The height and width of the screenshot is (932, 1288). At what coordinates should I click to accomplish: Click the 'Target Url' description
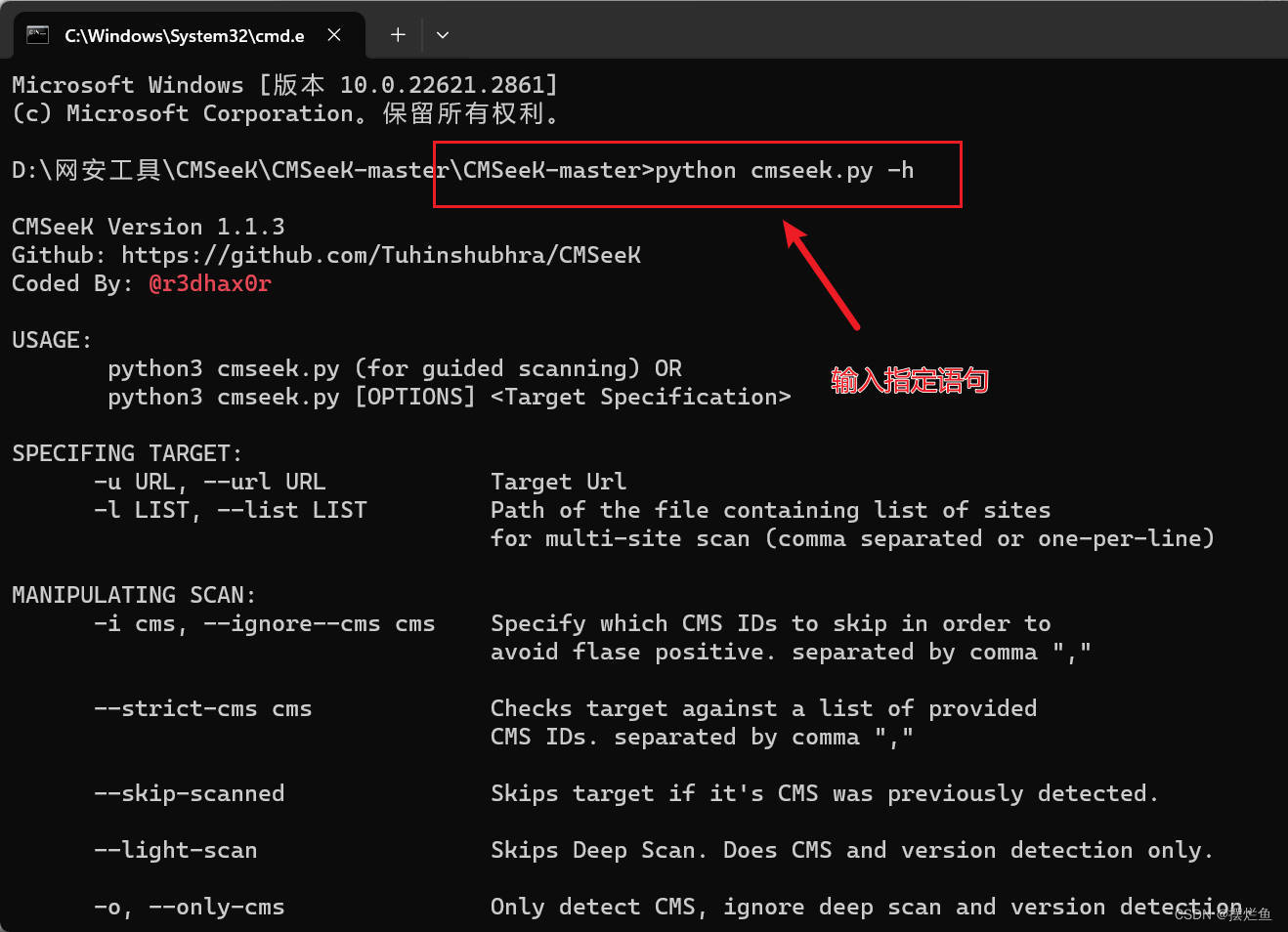559,482
